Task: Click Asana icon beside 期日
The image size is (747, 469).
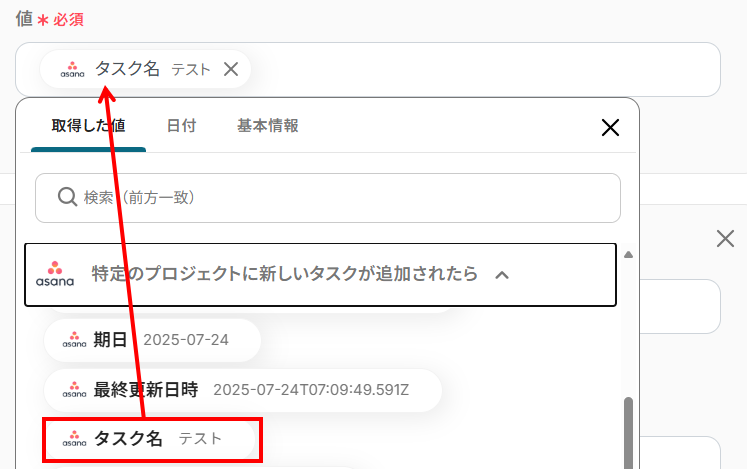Action: pyautogui.click(x=74, y=340)
